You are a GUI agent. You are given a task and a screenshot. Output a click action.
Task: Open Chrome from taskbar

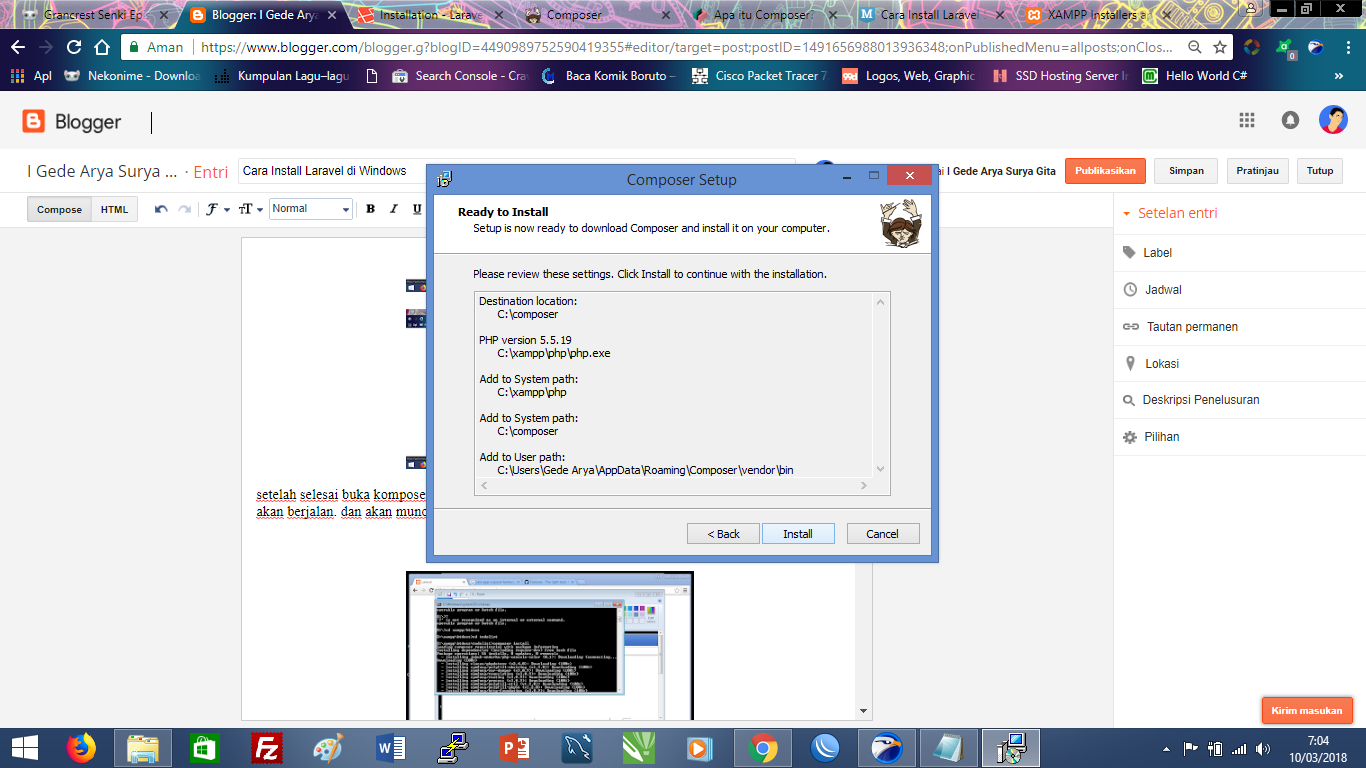coord(762,748)
